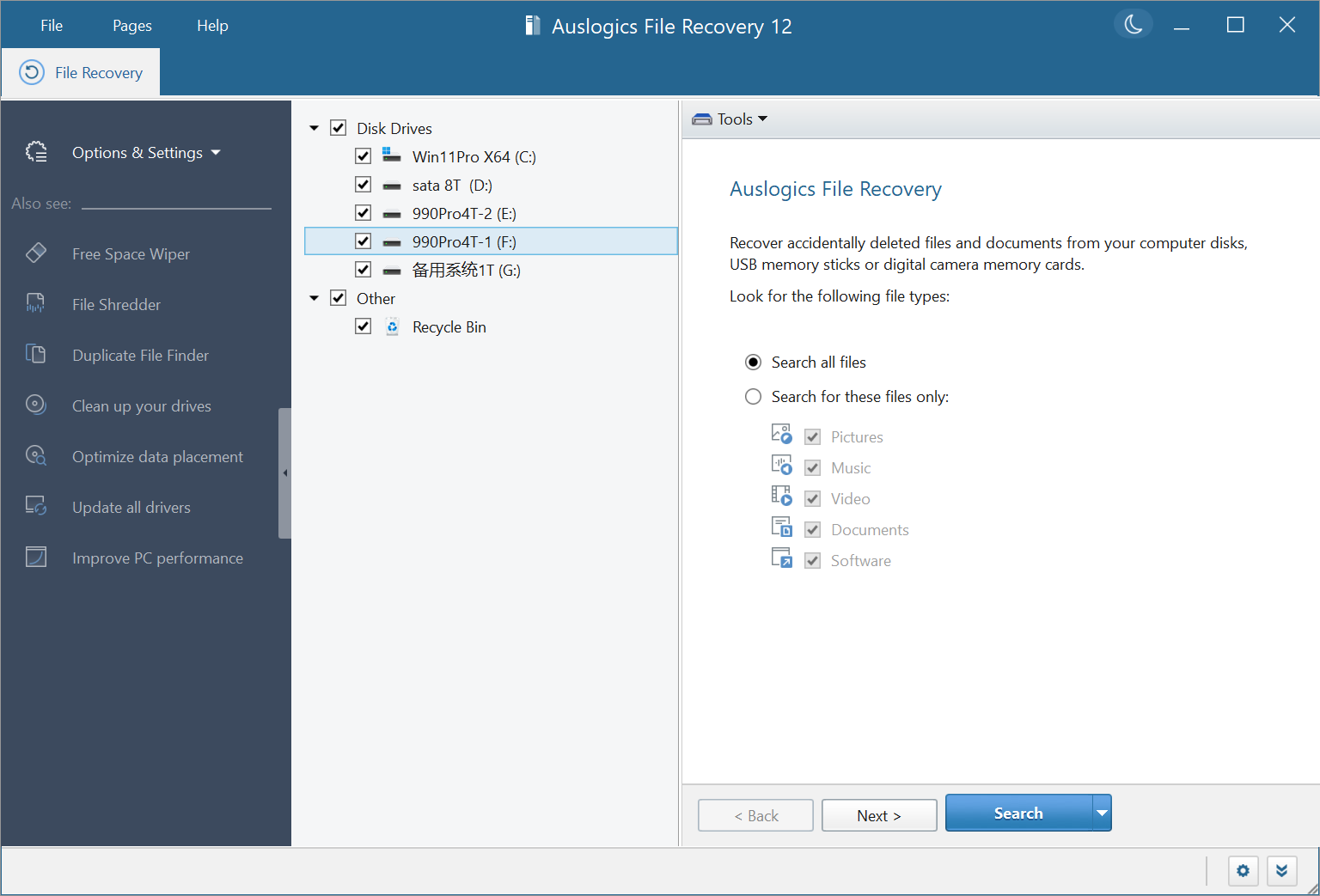
Task: Select Optimize data placement
Action: (x=157, y=456)
